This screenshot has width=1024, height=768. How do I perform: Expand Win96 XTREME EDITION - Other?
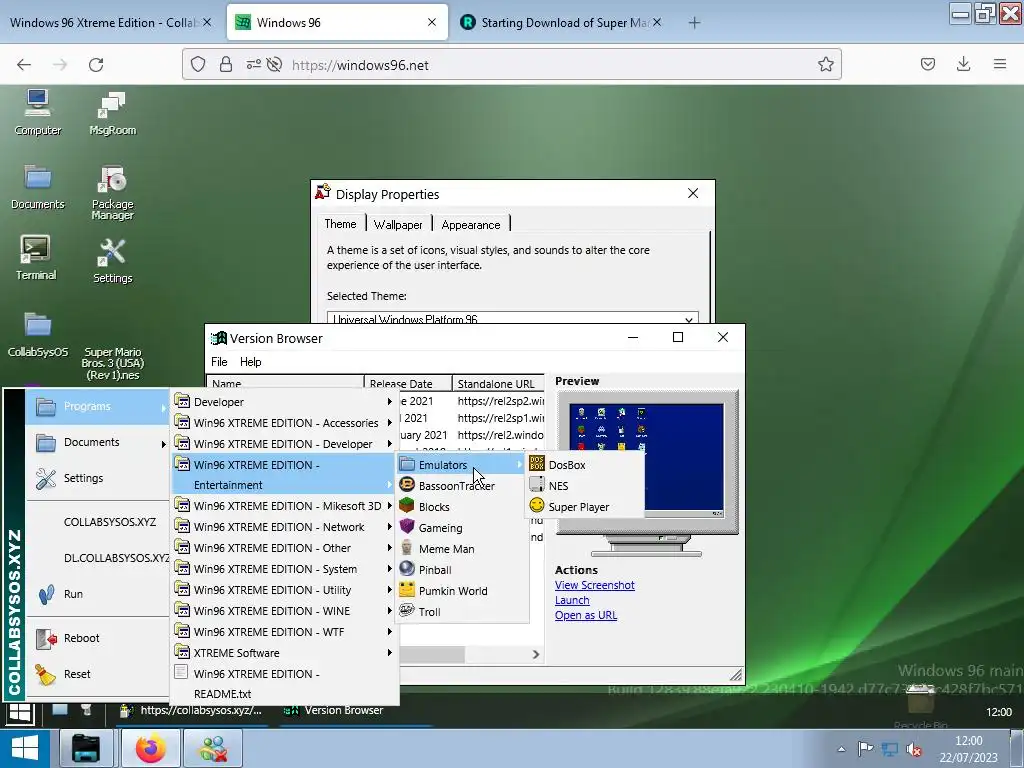click(284, 547)
